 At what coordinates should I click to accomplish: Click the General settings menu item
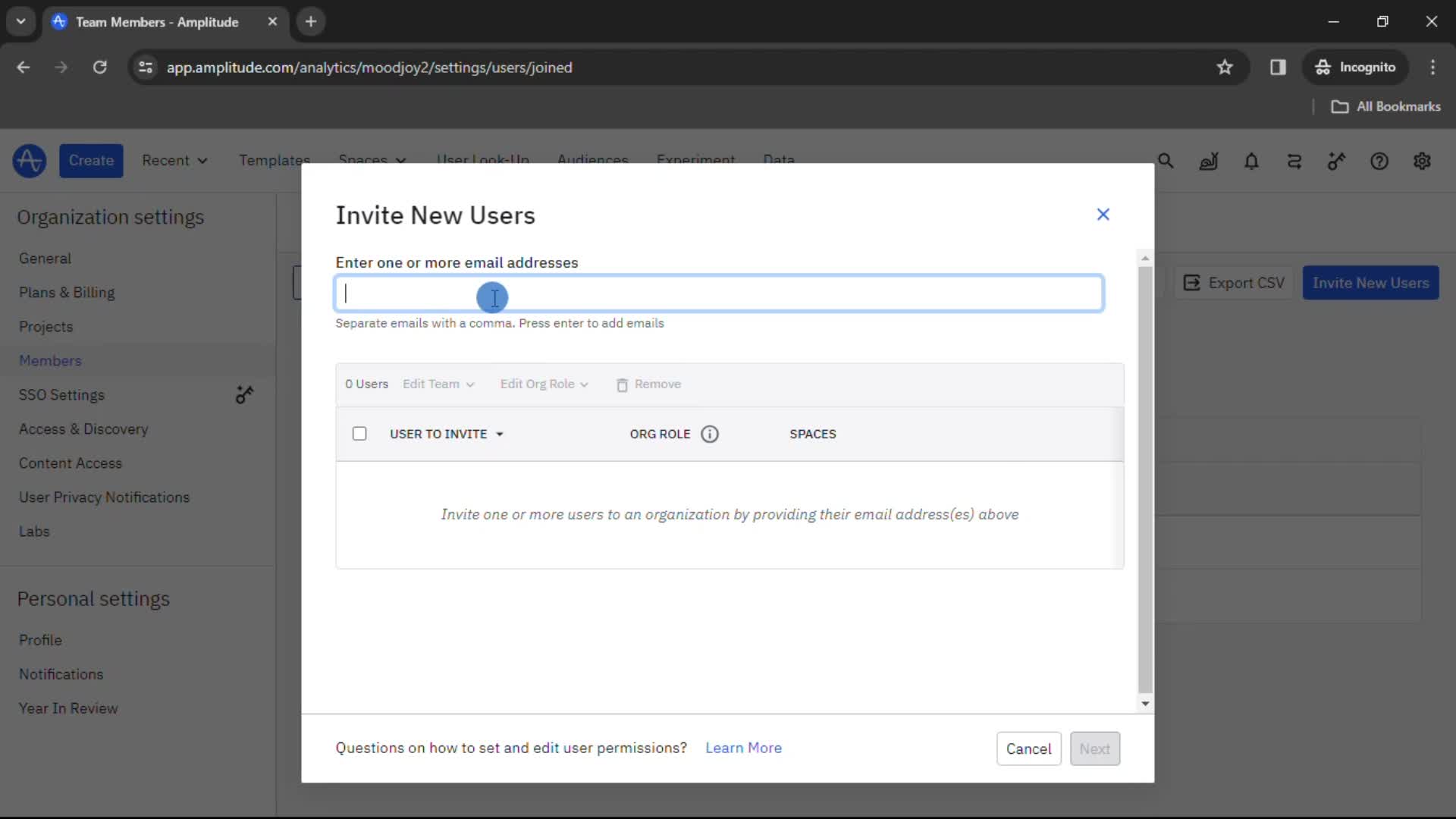[44, 258]
